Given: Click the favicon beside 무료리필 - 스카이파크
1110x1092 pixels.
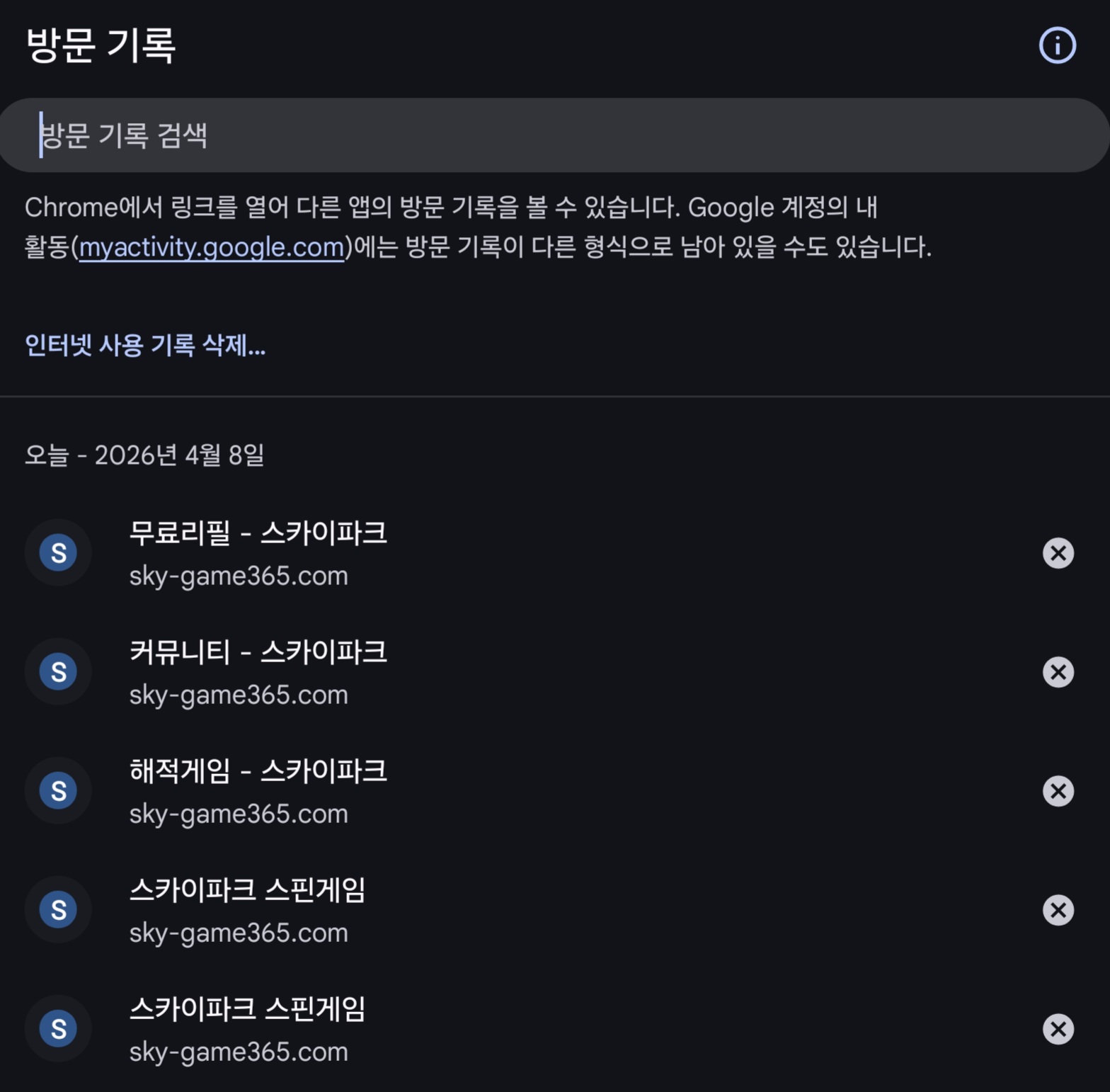Looking at the screenshot, I should [58, 552].
